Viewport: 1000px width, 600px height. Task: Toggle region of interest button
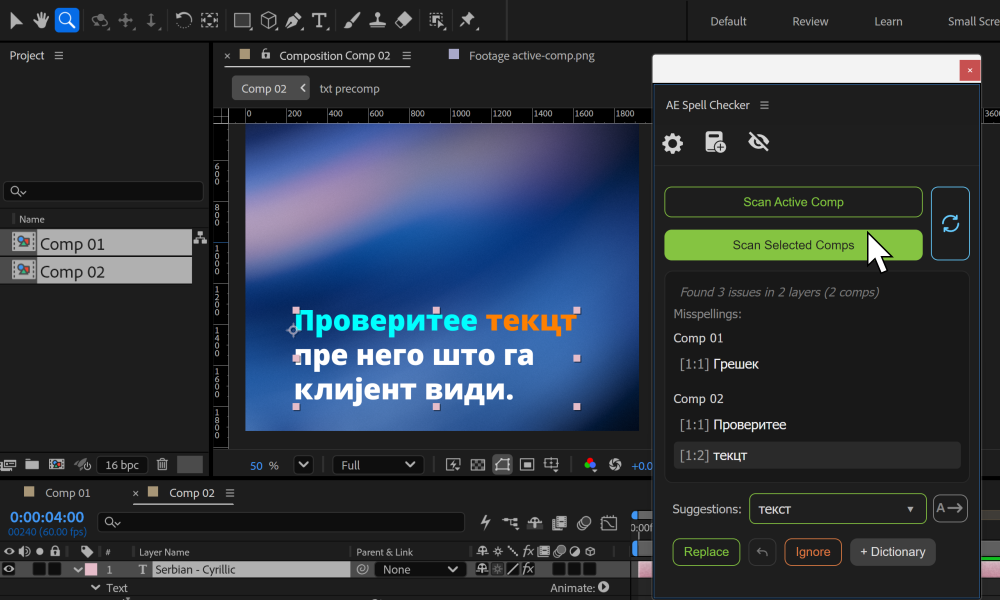click(x=527, y=465)
